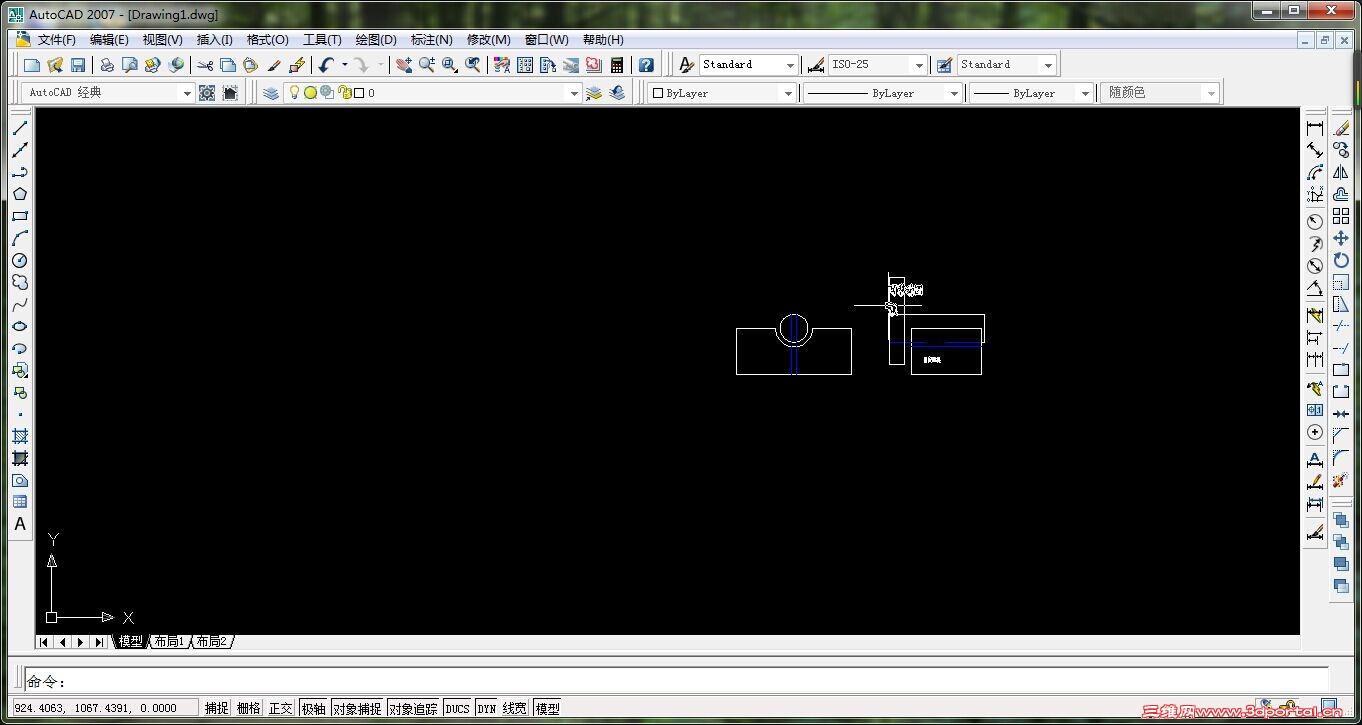Select the Move tool
The height and width of the screenshot is (725, 1362).
click(1341, 238)
